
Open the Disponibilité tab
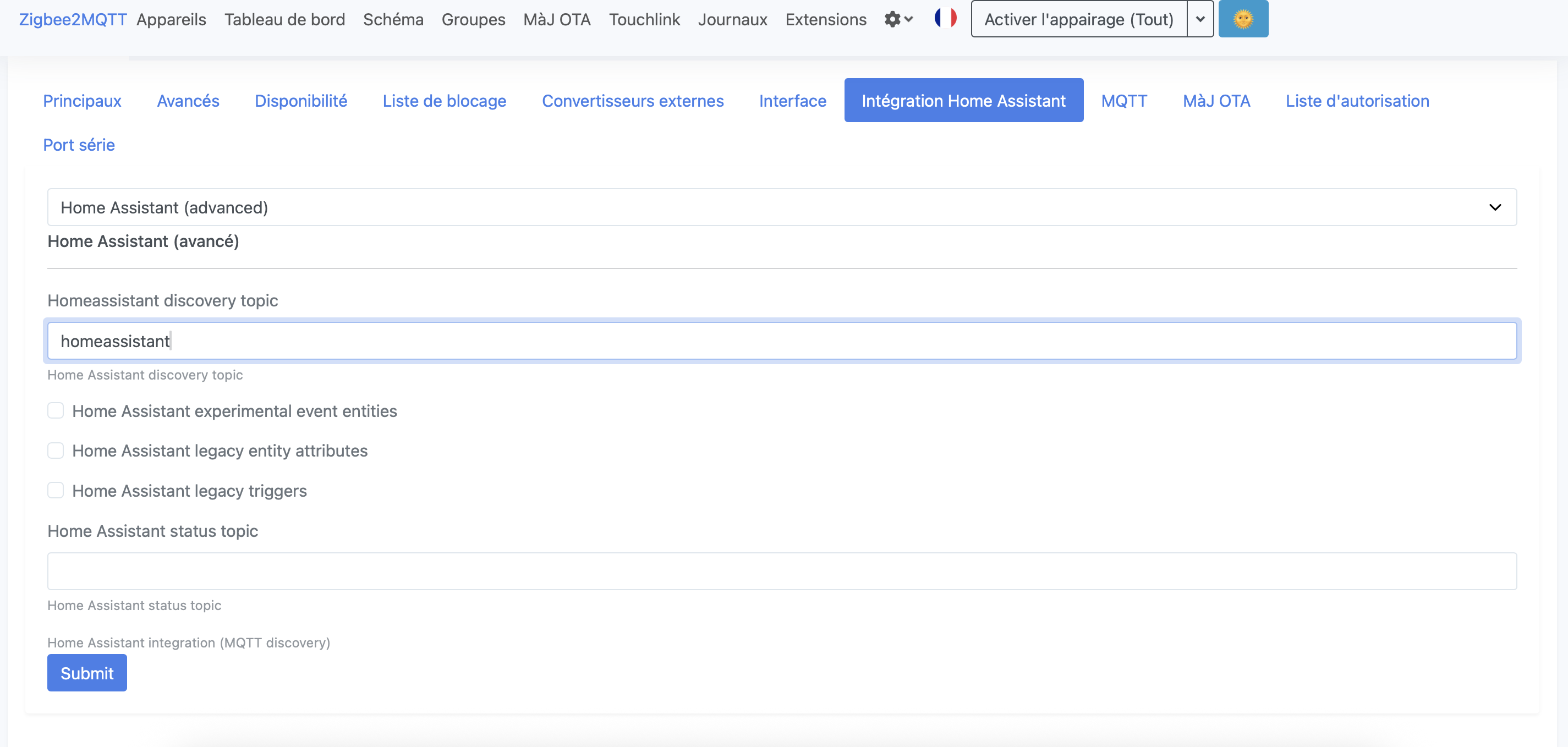(x=301, y=101)
